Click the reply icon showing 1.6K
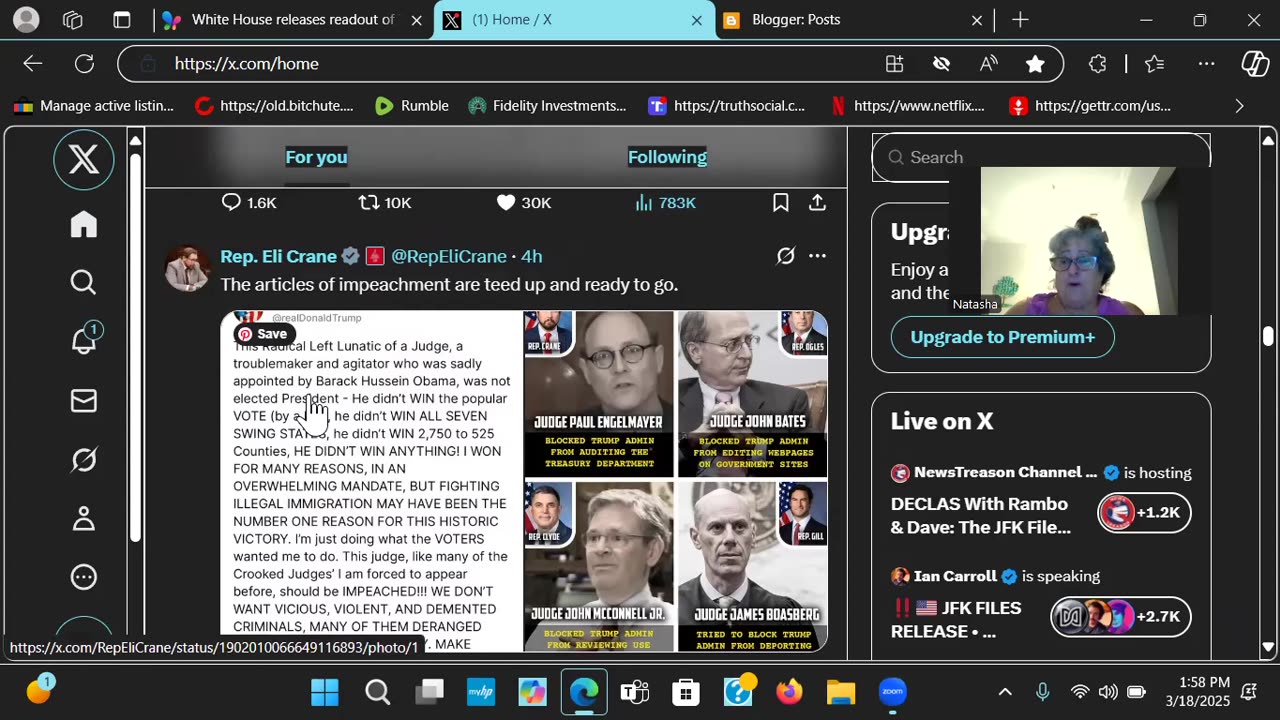Screen dimensions: 1280x720 (x=249, y=203)
